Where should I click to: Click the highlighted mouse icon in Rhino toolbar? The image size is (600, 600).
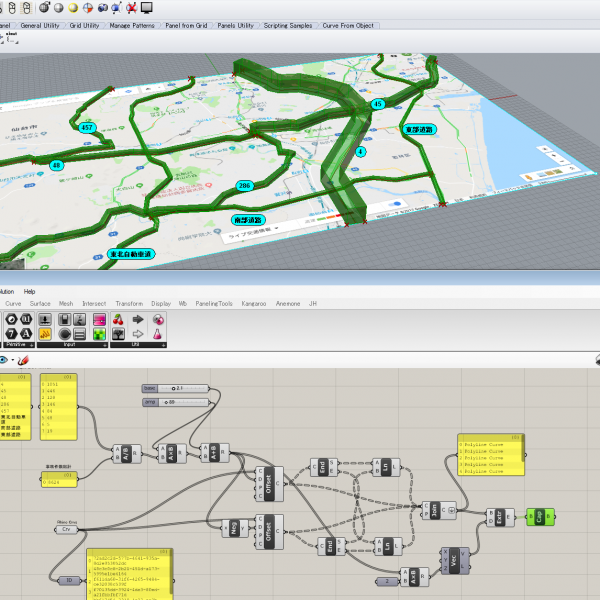click(26, 8)
